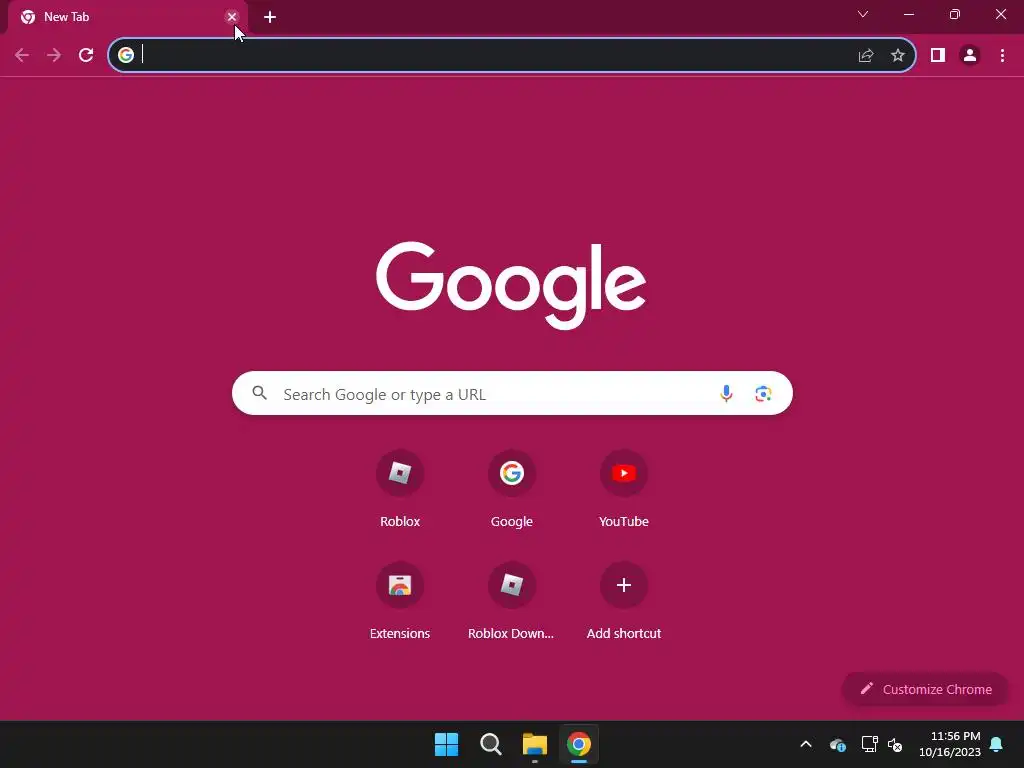1024x768 pixels.
Task: Go back to previous page
Action: tap(22, 56)
